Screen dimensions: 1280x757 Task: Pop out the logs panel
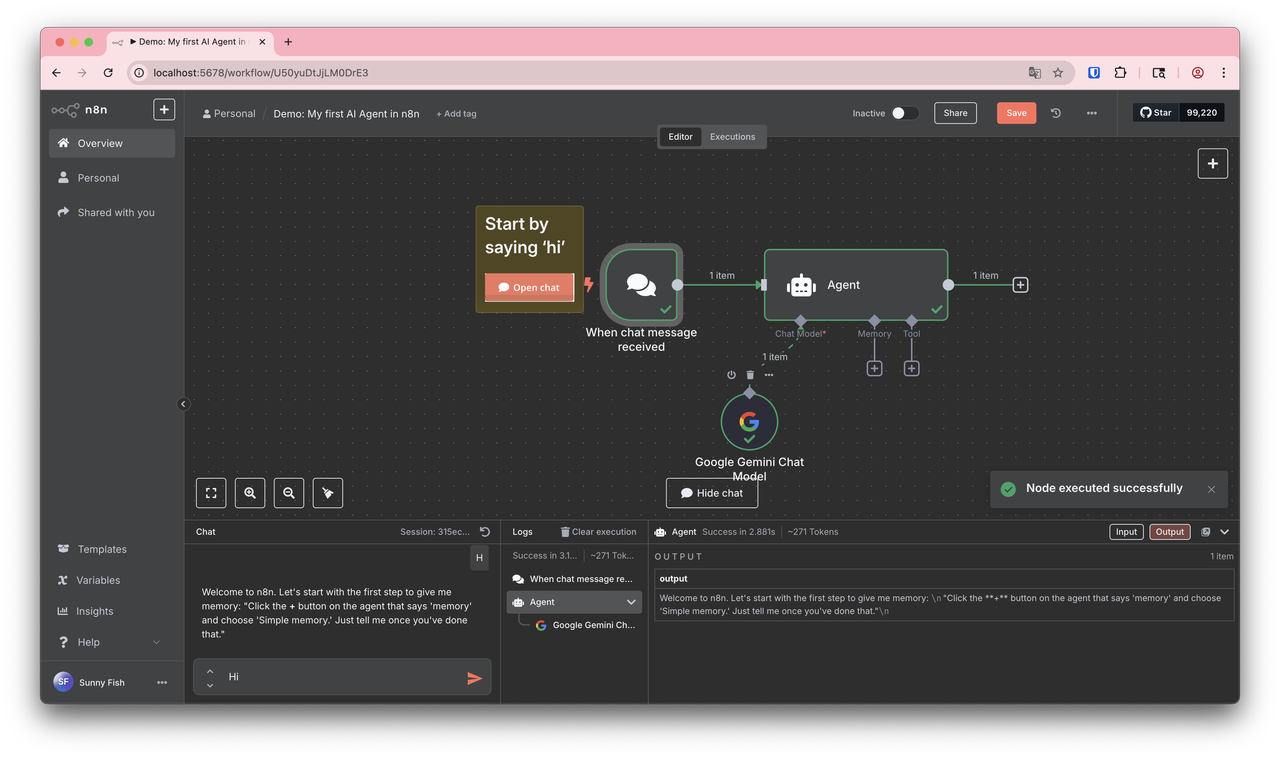pos(1205,532)
